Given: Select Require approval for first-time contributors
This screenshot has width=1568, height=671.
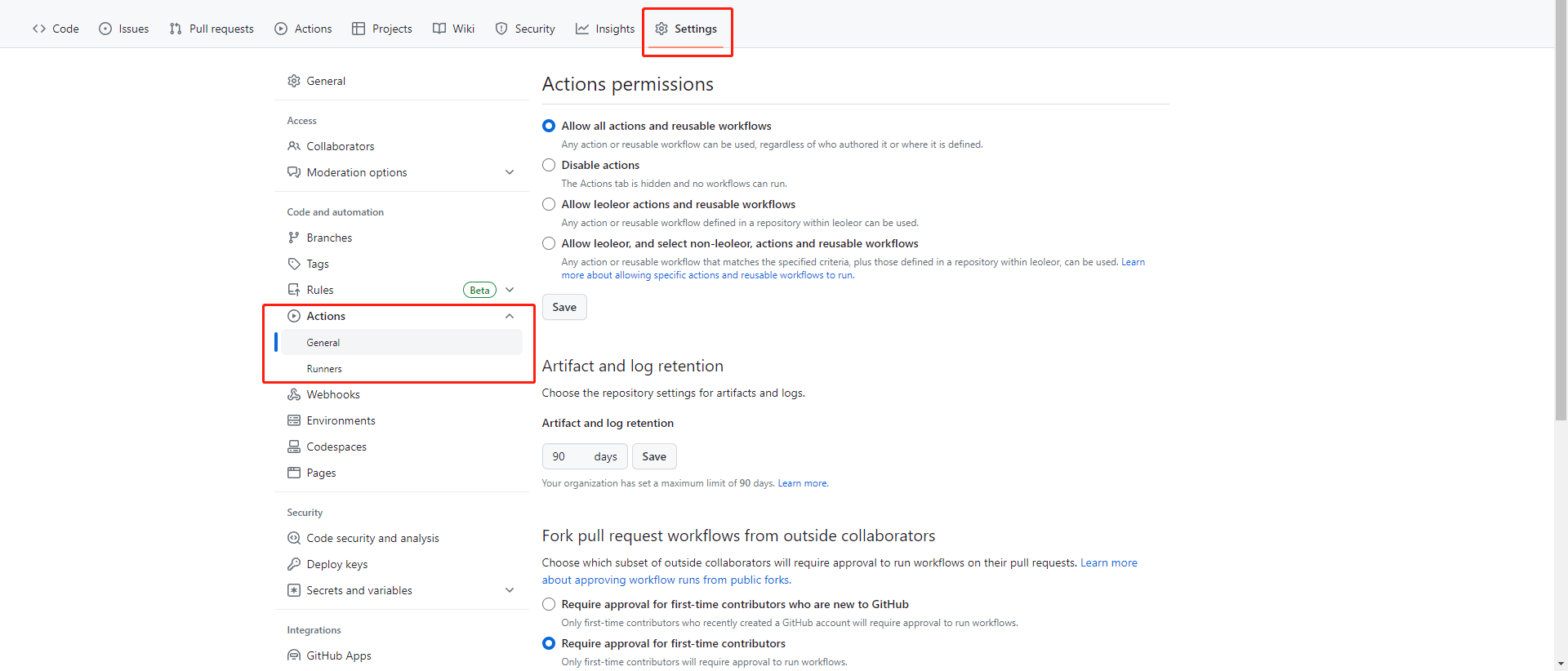Looking at the screenshot, I should coord(549,643).
